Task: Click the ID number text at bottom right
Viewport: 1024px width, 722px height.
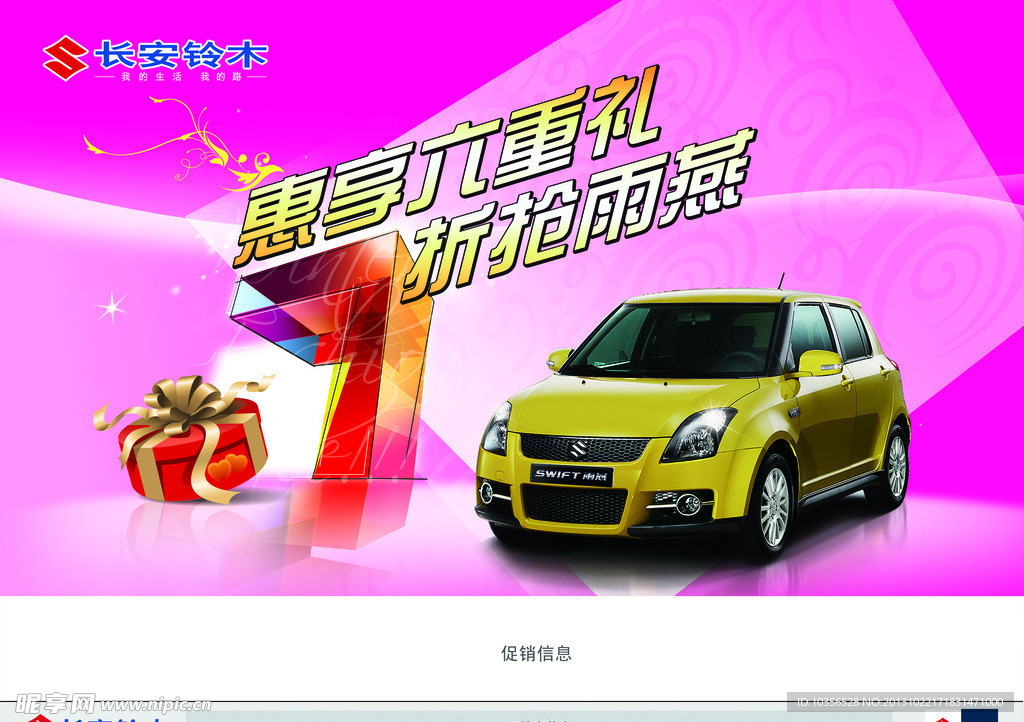Action: click(900, 702)
